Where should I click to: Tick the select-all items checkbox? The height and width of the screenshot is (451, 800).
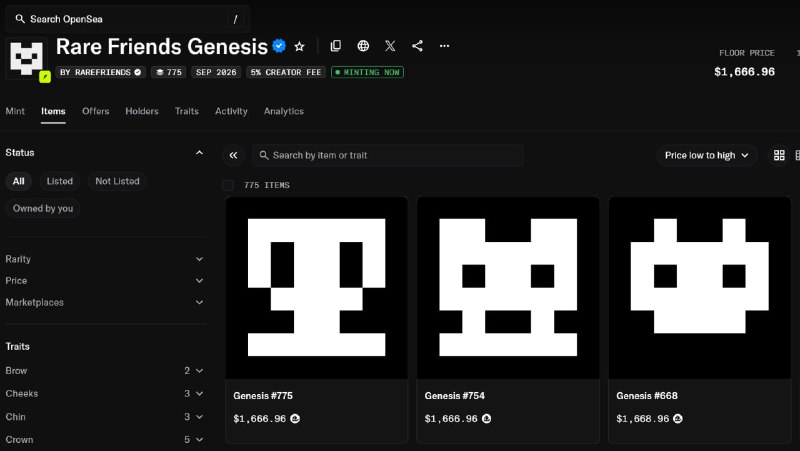point(228,185)
